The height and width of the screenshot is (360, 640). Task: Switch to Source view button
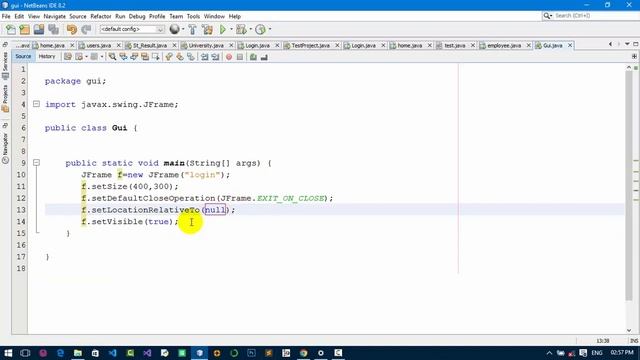pos(23,57)
